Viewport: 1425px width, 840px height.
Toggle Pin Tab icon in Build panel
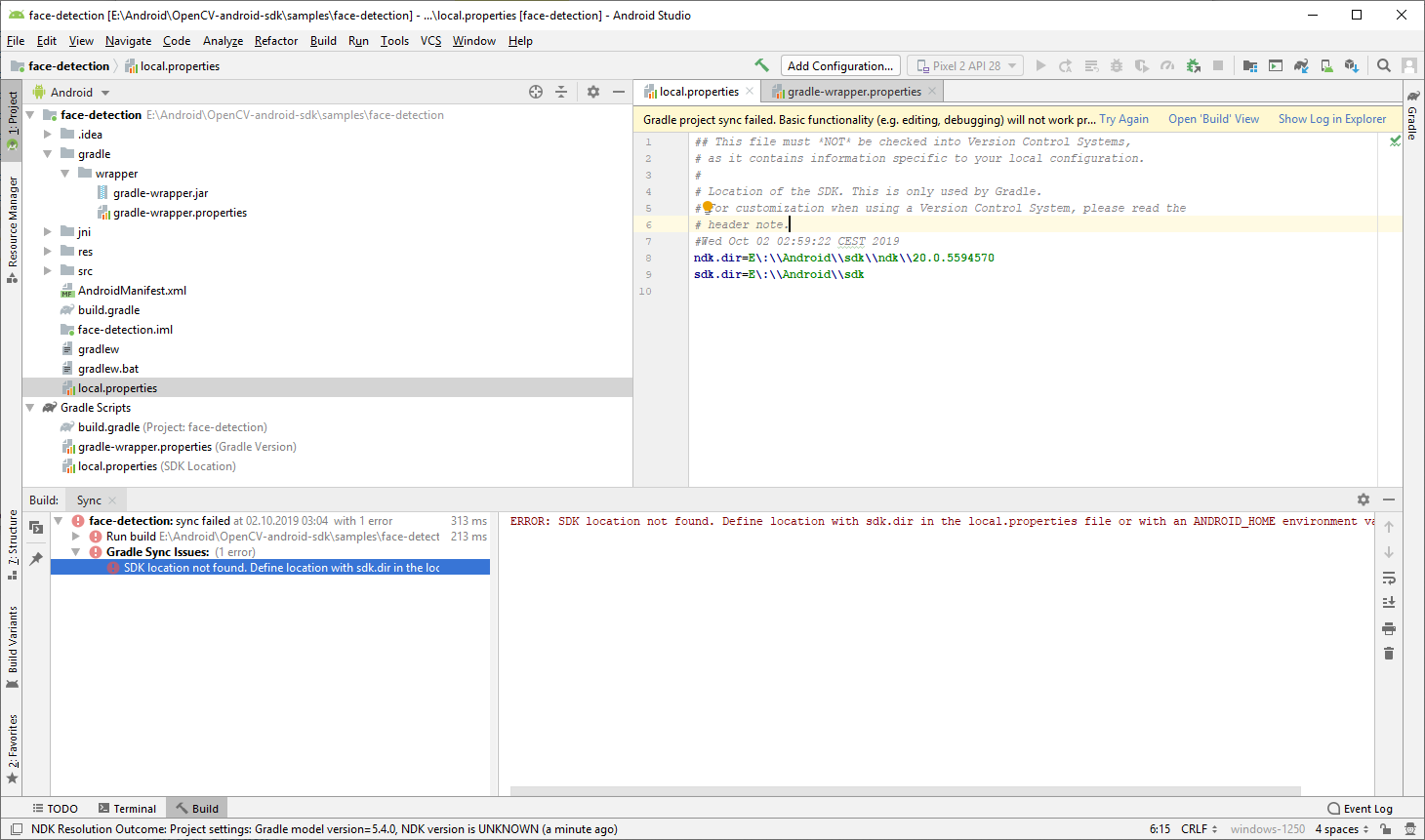pyautogui.click(x=36, y=559)
